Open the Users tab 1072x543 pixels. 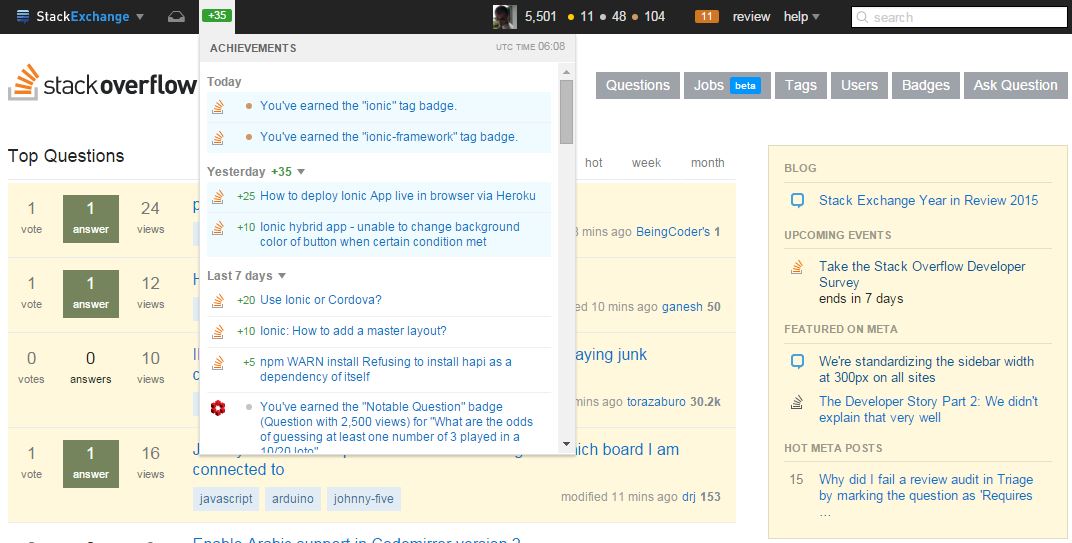pos(859,85)
